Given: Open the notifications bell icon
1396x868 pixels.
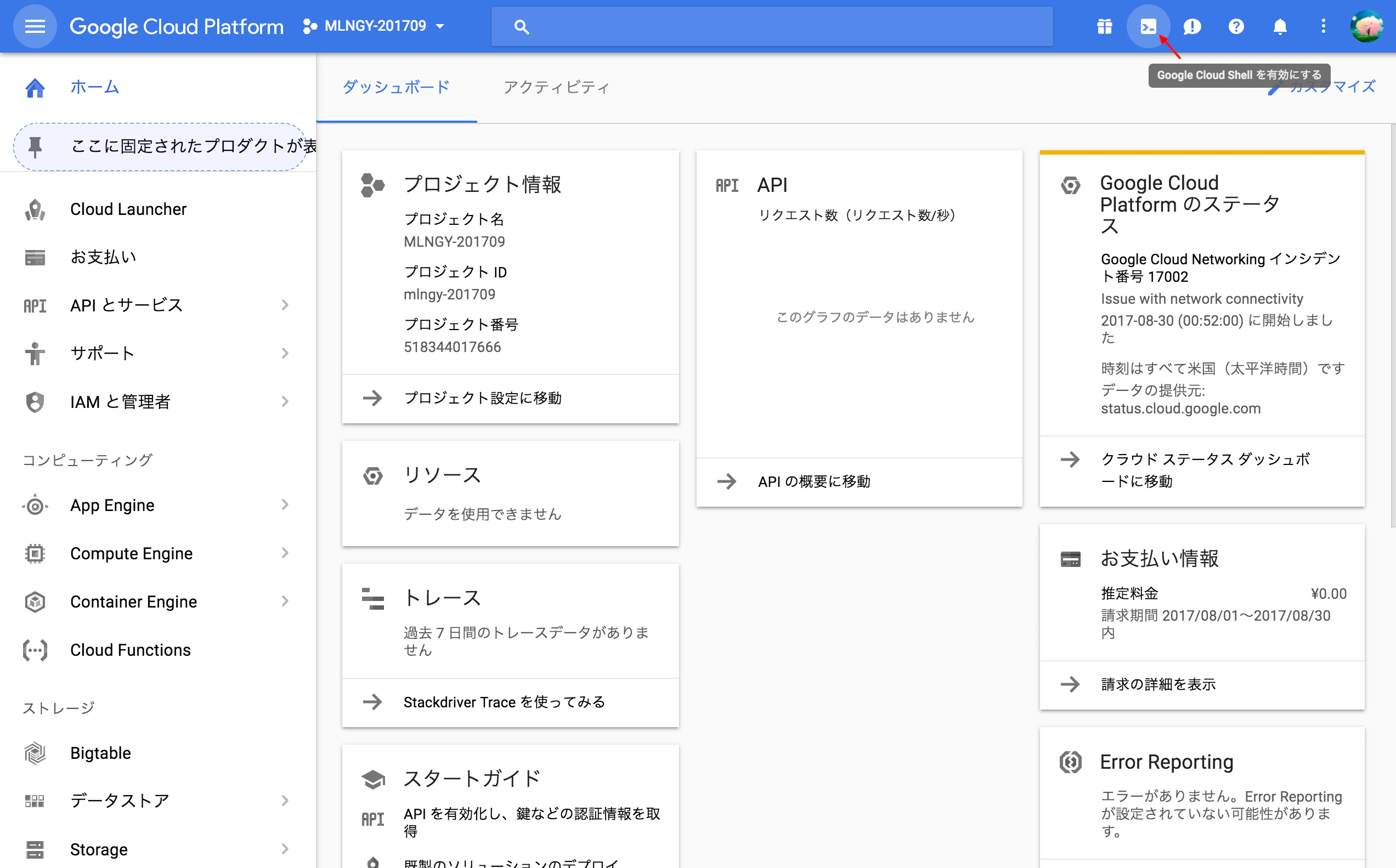Looking at the screenshot, I should pyautogui.click(x=1280, y=26).
